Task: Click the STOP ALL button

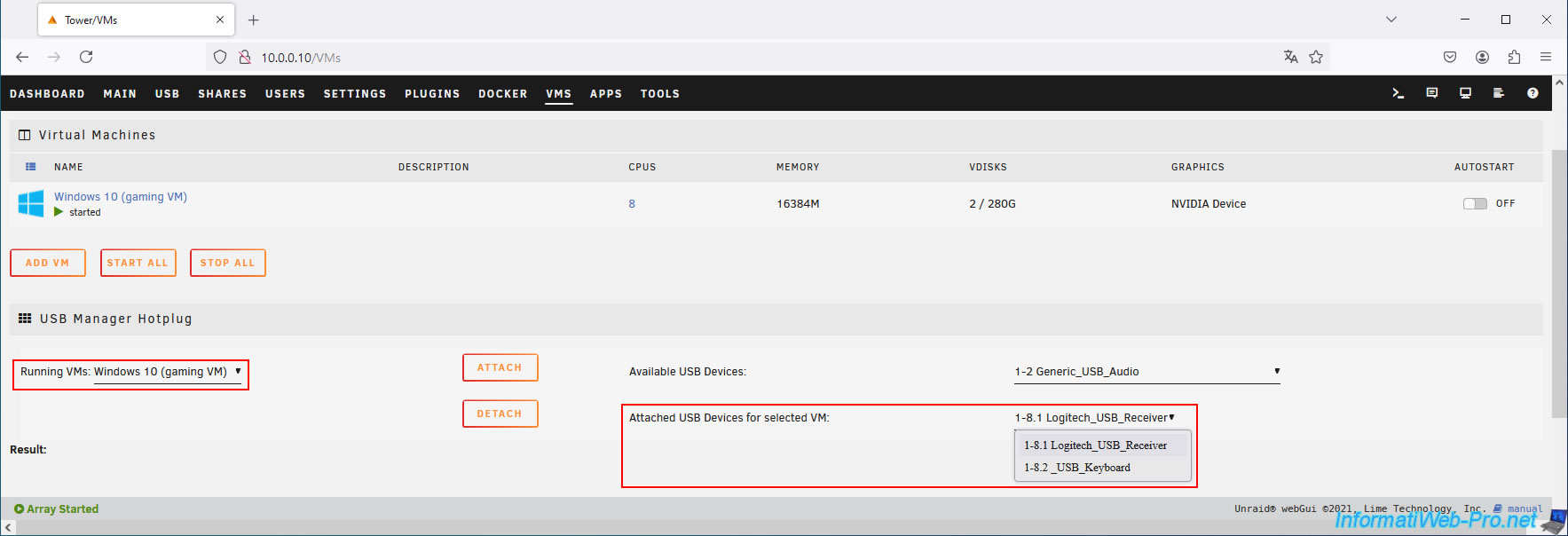Action: [228, 263]
